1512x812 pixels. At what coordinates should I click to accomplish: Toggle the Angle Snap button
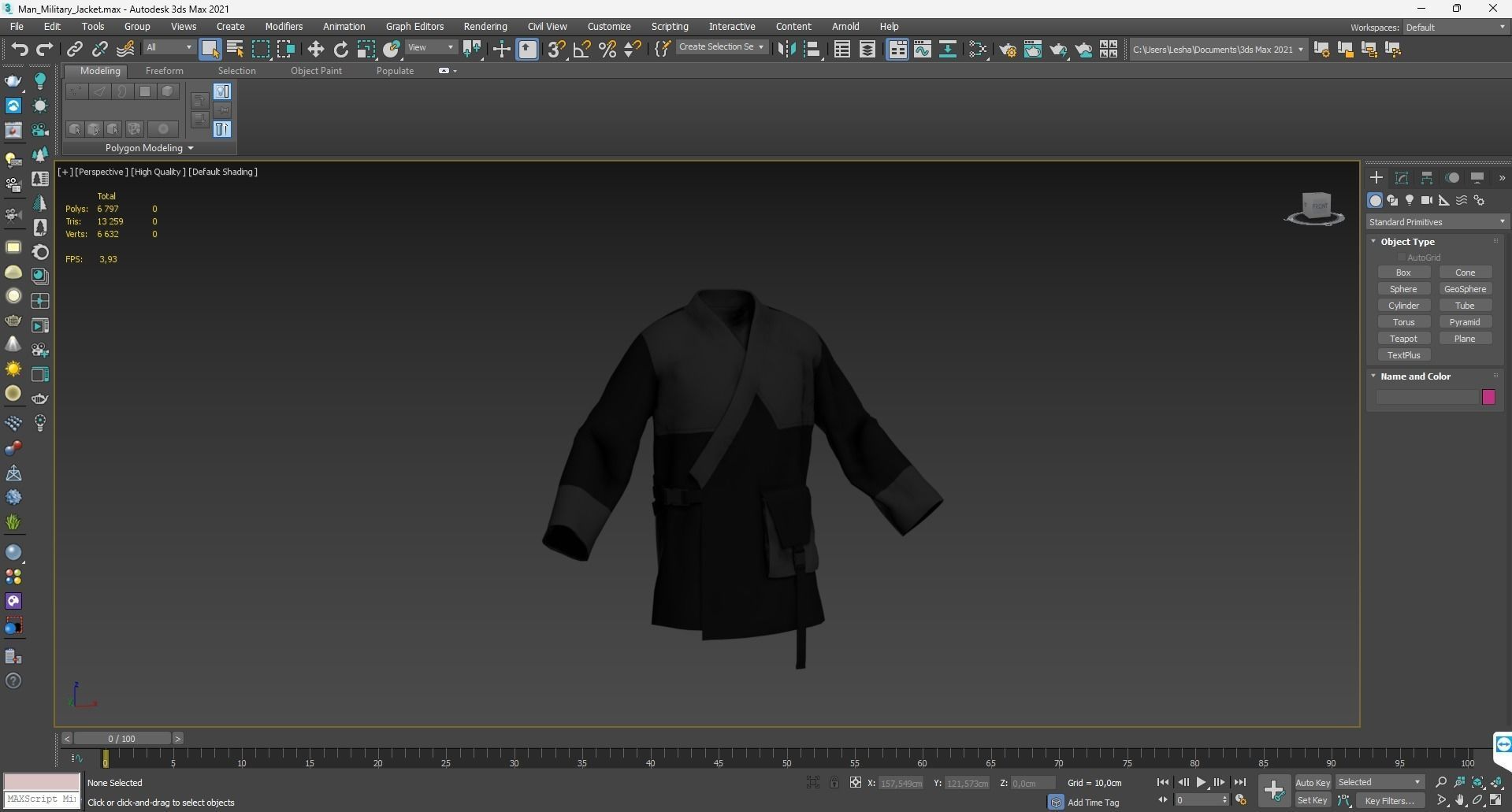pos(582,50)
